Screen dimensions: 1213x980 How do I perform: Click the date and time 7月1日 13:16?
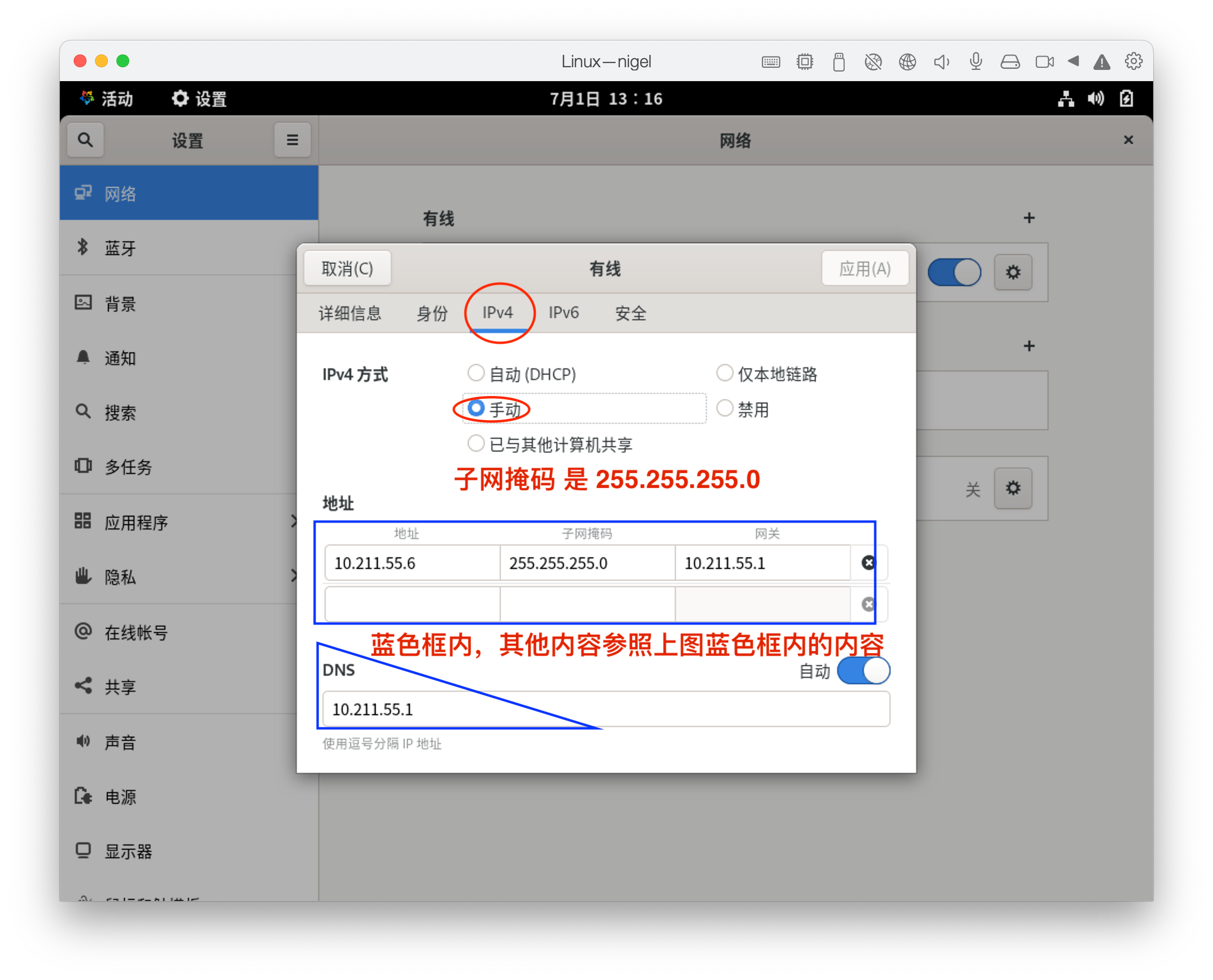(x=606, y=99)
